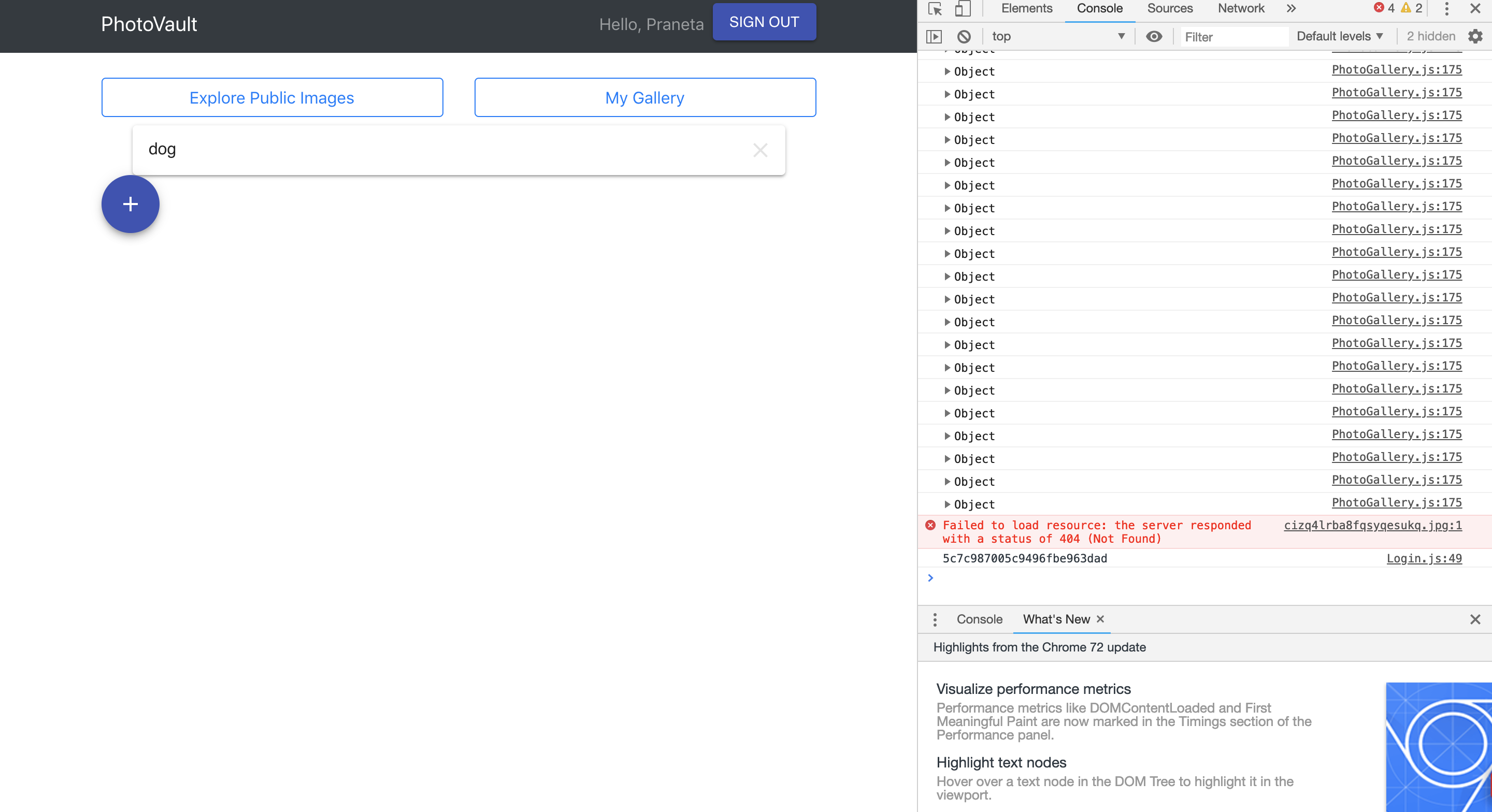Screen dimensions: 1492x812
Task: Select the inspect element tool
Action: pyautogui.click(x=934, y=9)
